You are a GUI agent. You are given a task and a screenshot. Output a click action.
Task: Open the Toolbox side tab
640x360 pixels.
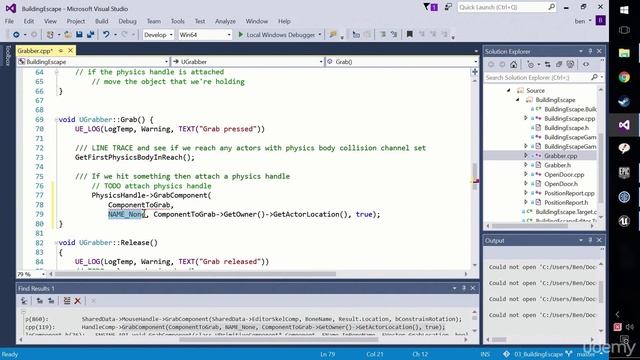pos(7,56)
